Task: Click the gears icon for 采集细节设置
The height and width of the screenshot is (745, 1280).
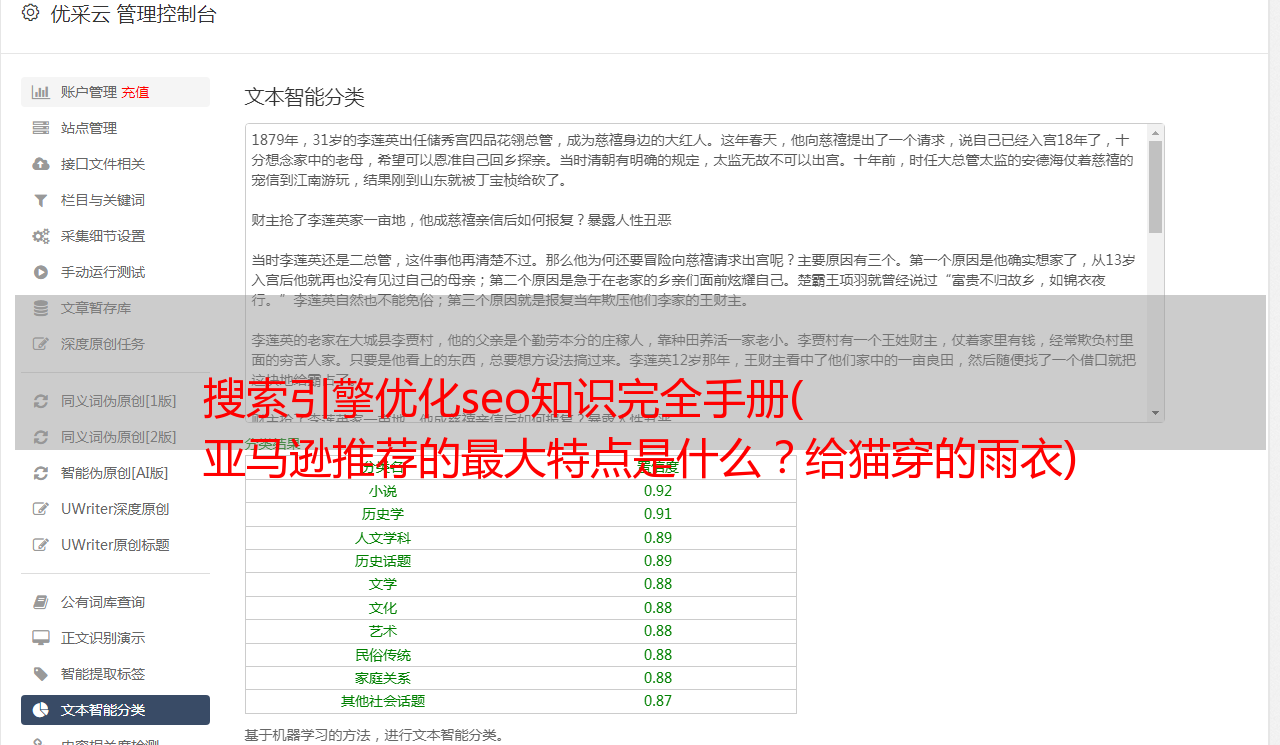Action: (40, 236)
